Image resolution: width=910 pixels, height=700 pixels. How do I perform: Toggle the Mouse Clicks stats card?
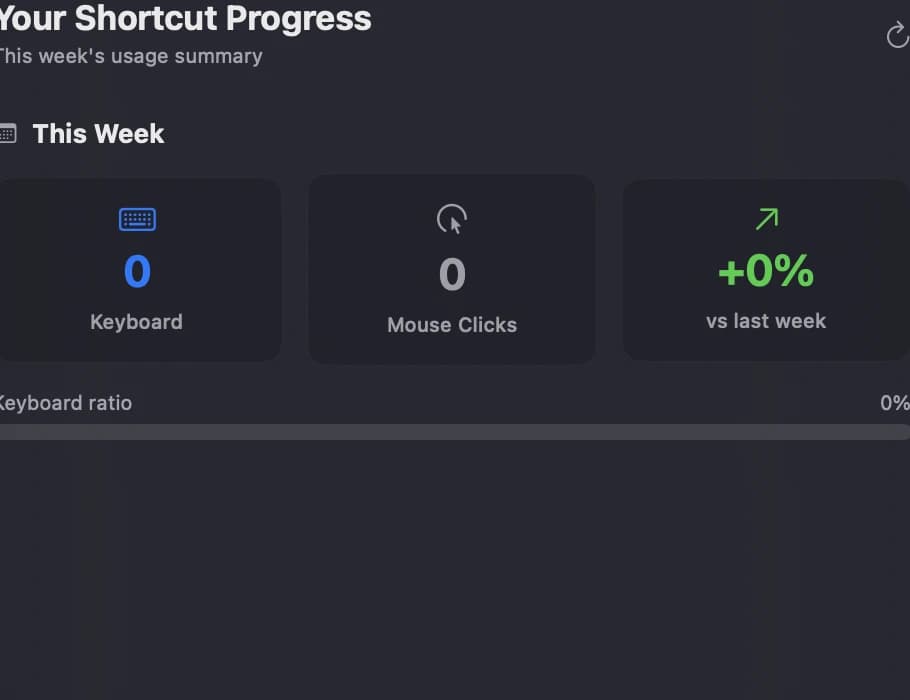coord(452,269)
